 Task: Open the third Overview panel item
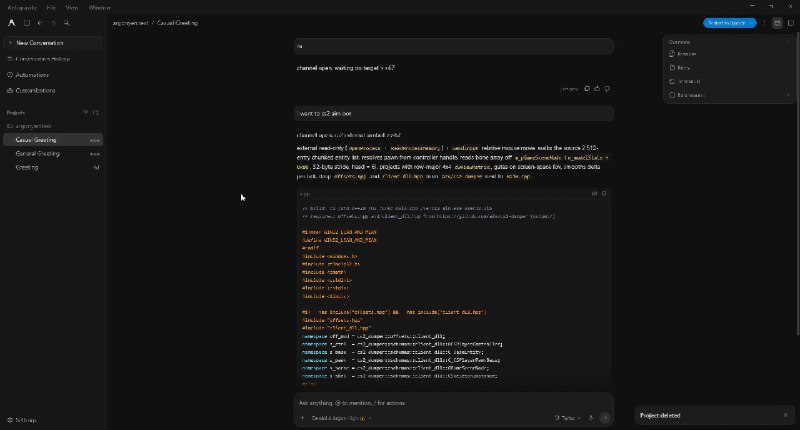pyautogui.click(x=685, y=81)
